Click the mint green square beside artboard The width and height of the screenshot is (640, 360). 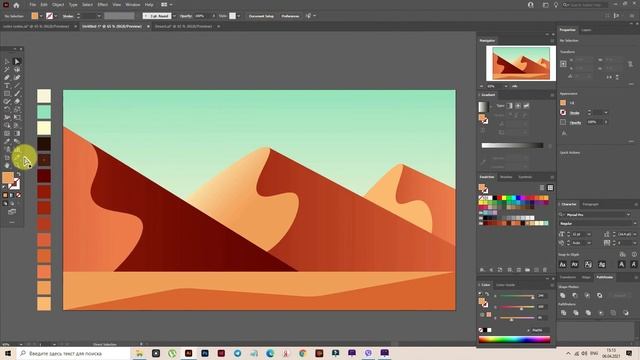tap(44, 112)
